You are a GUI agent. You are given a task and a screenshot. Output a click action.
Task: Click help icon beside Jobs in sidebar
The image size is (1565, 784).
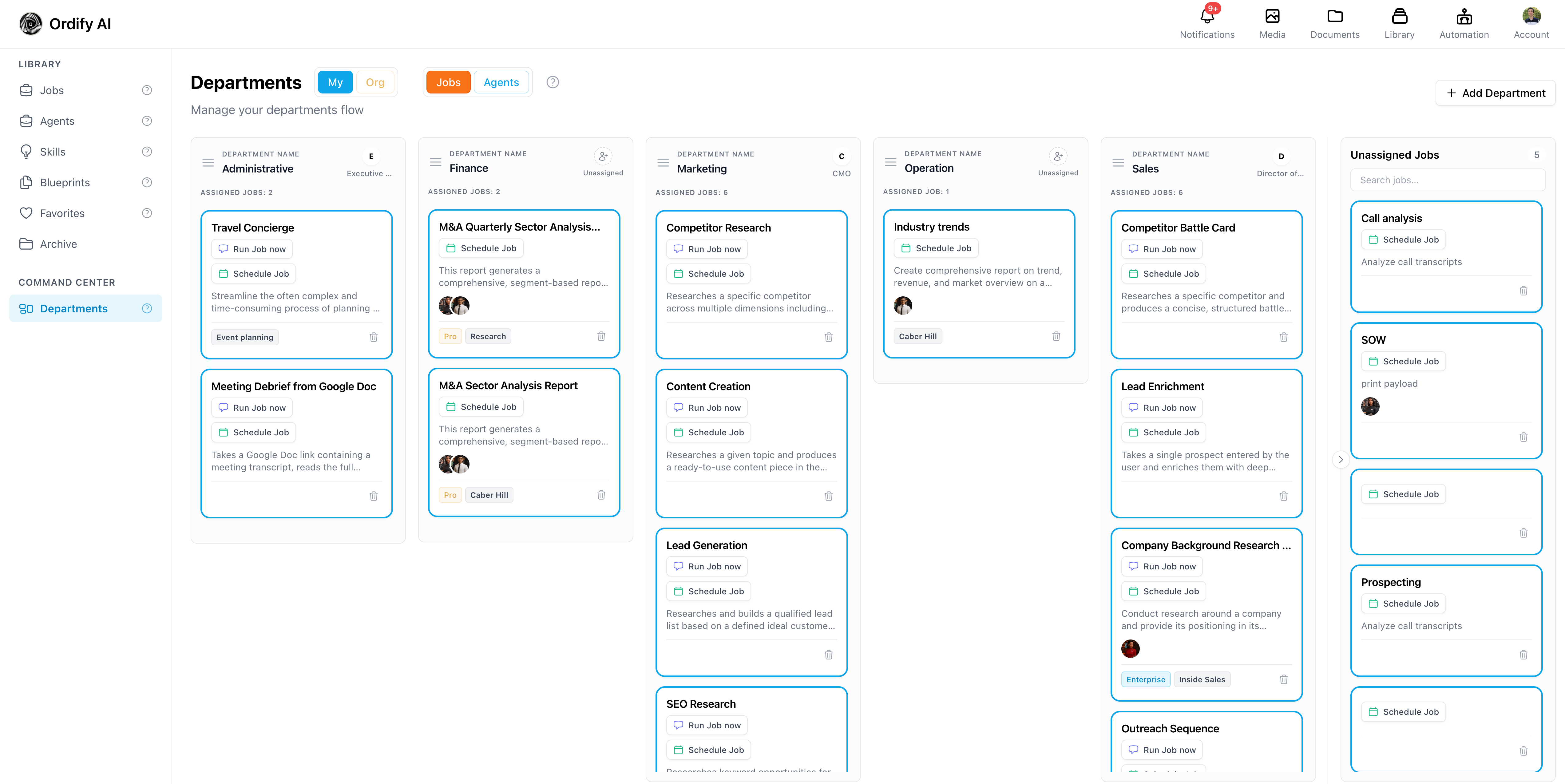click(147, 90)
